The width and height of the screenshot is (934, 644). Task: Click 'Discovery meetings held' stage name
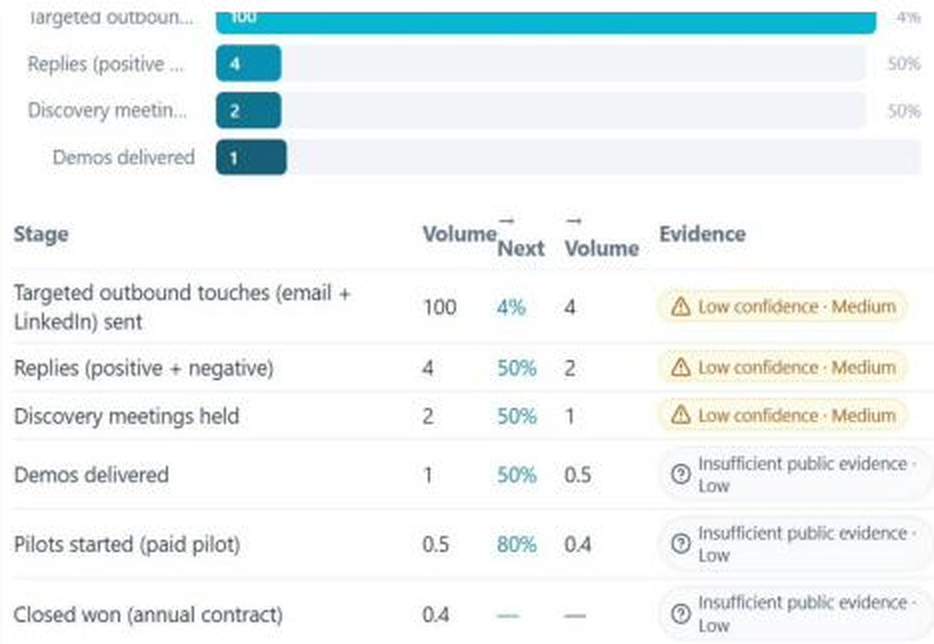click(126, 416)
